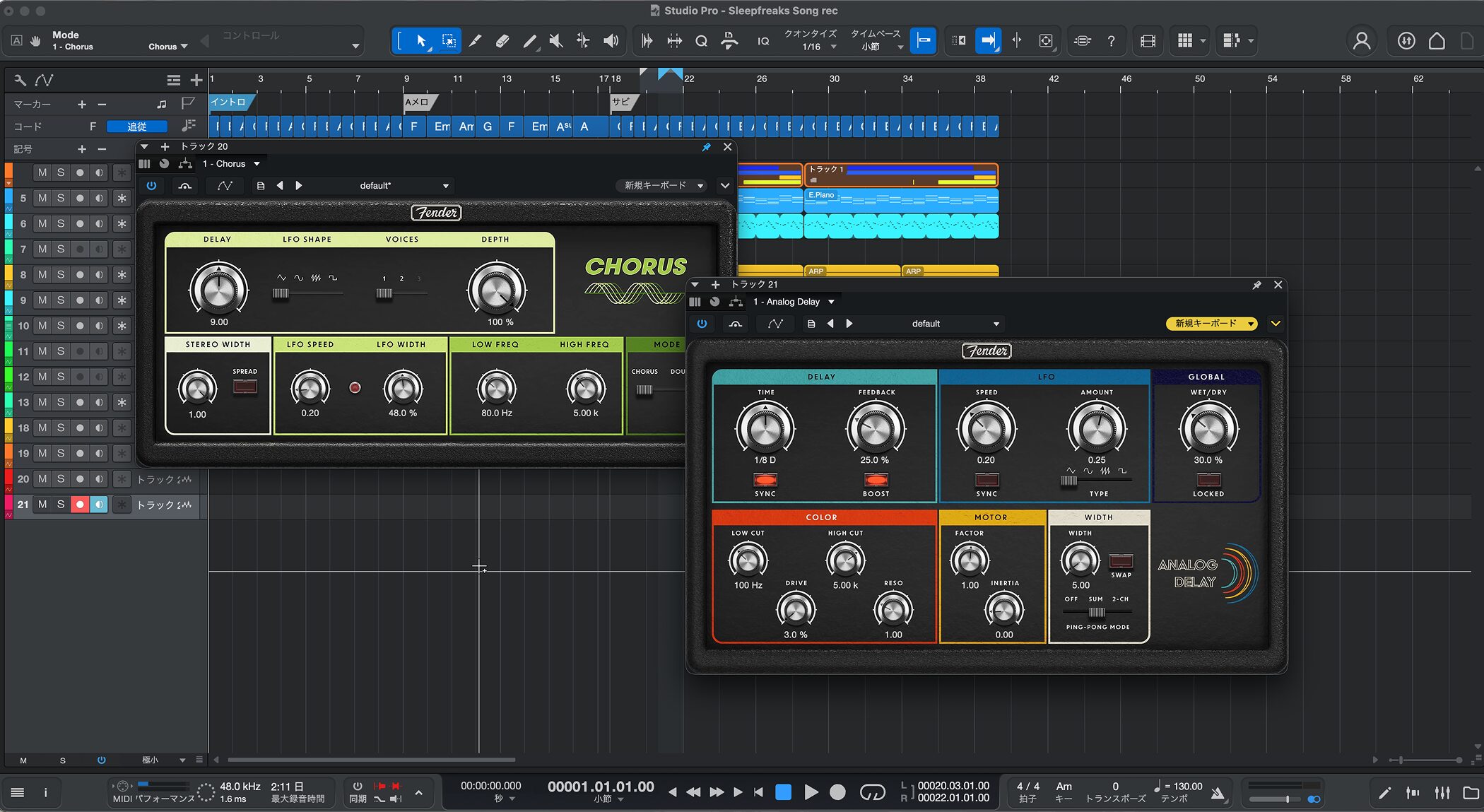
Task: Expand the '1 - Chorus' device selector
Action: tap(232, 164)
